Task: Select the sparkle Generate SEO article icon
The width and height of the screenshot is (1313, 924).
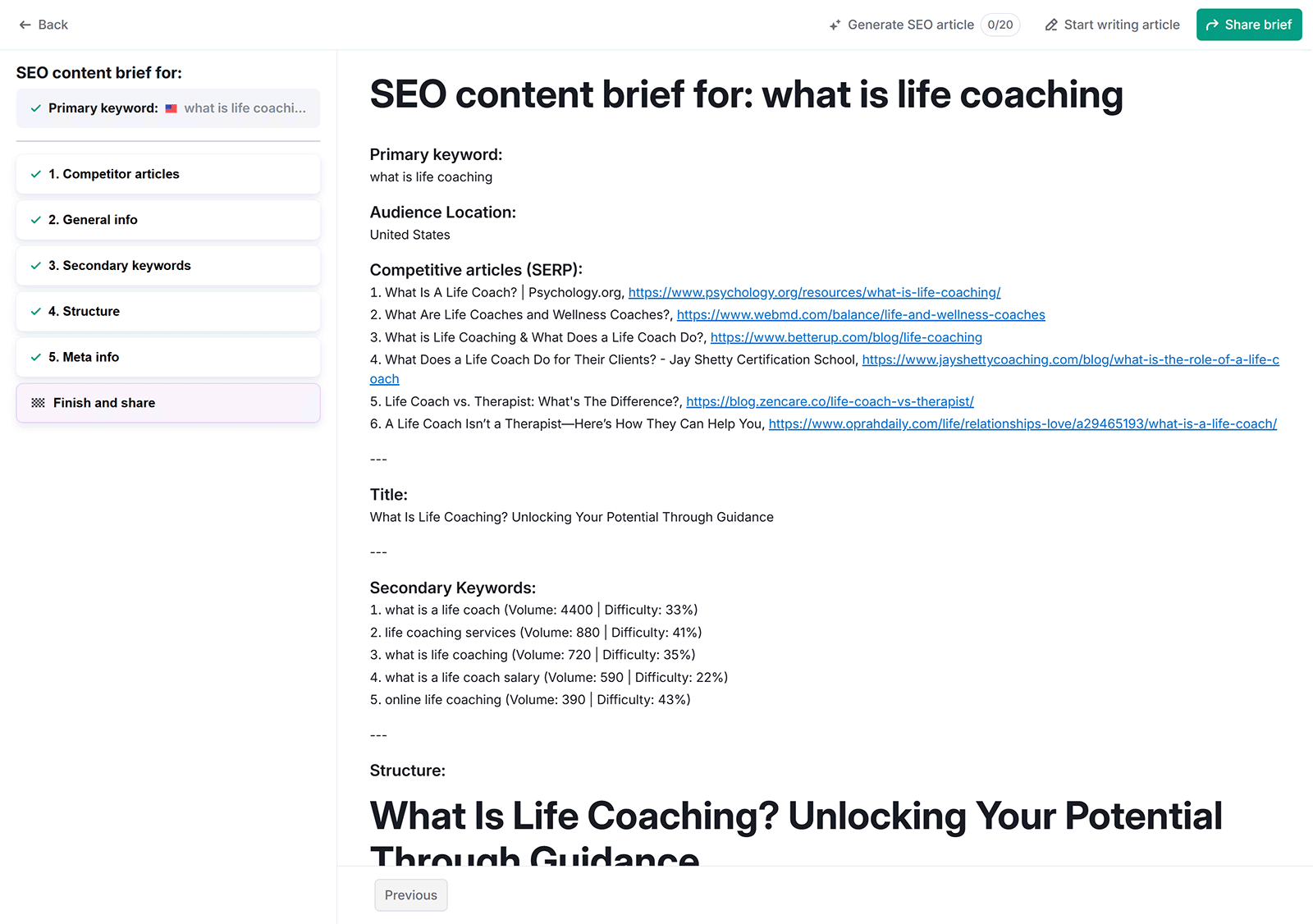Action: [835, 25]
